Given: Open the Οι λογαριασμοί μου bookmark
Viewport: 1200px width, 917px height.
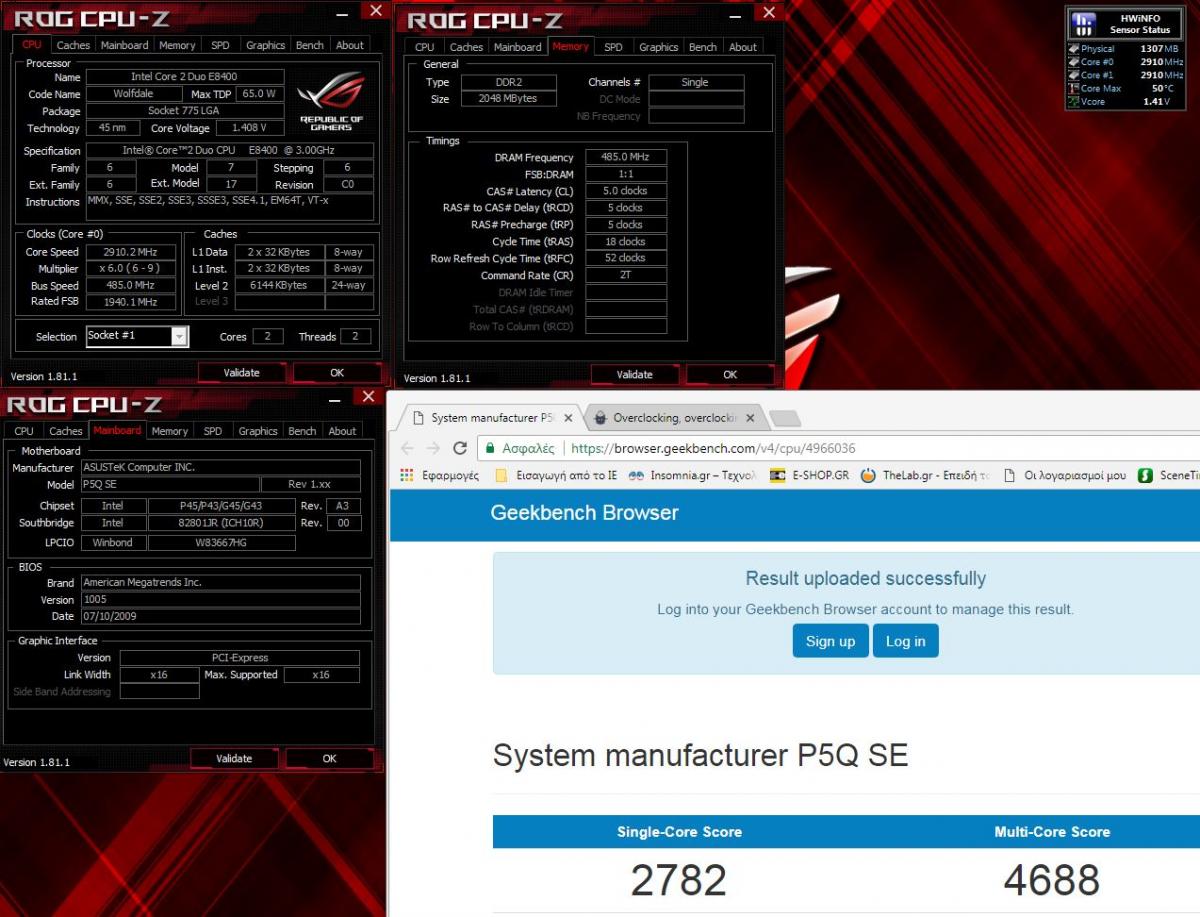Looking at the screenshot, I should point(1065,476).
